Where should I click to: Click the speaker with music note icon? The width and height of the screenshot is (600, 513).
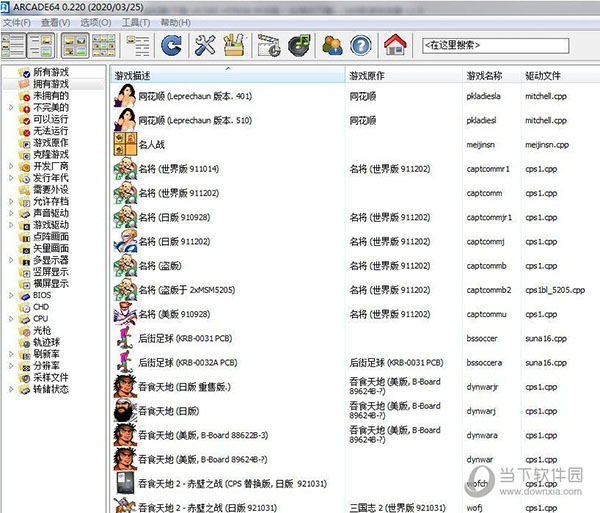point(299,46)
